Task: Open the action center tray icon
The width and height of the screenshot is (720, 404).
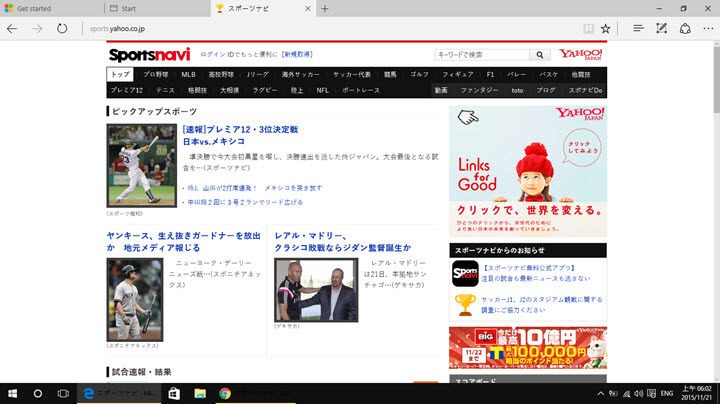Action: click(x=651, y=393)
